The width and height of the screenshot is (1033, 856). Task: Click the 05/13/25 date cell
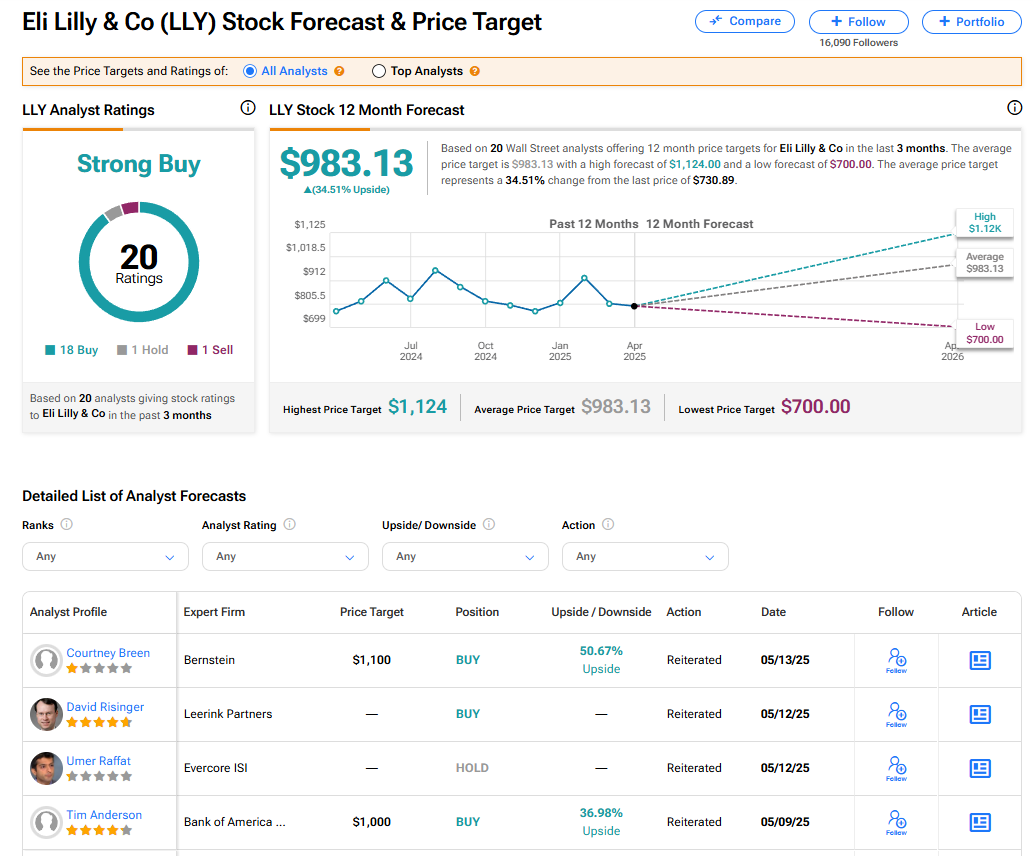click(785, 660)
